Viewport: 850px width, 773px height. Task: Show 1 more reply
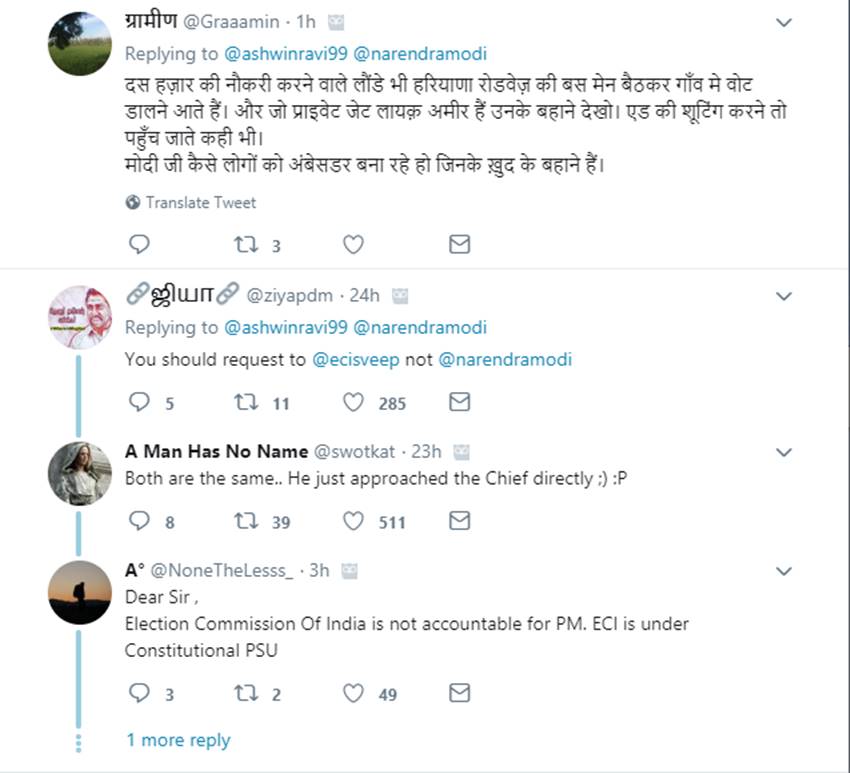pos(178,740)
